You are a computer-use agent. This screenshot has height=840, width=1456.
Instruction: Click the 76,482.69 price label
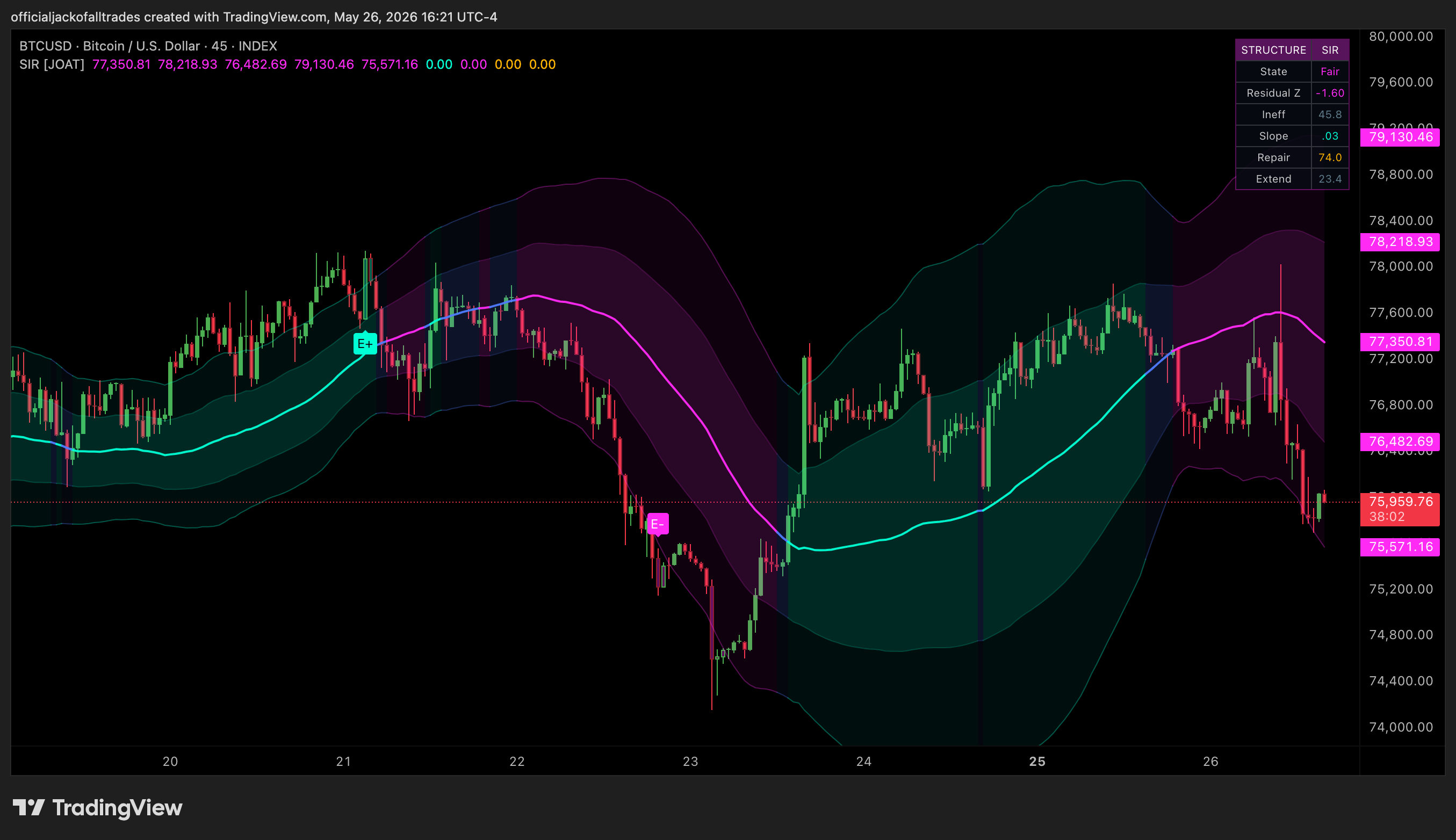[1400, 441]
